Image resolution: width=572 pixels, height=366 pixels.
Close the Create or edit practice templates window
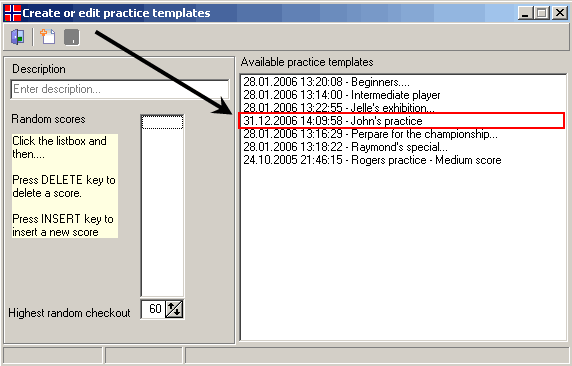[x=560, y=13]
